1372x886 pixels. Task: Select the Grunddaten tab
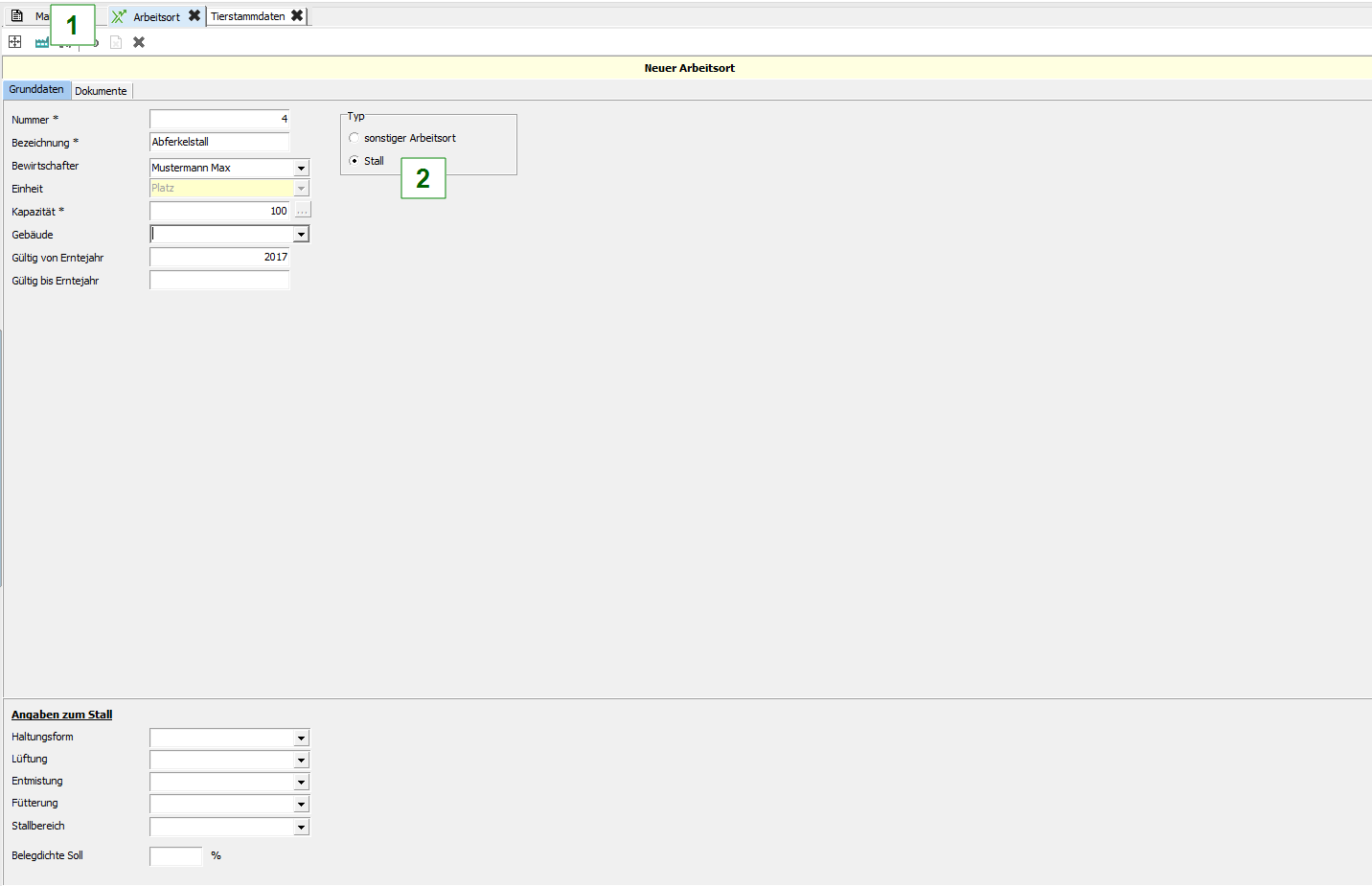click(x=36, y=90)
